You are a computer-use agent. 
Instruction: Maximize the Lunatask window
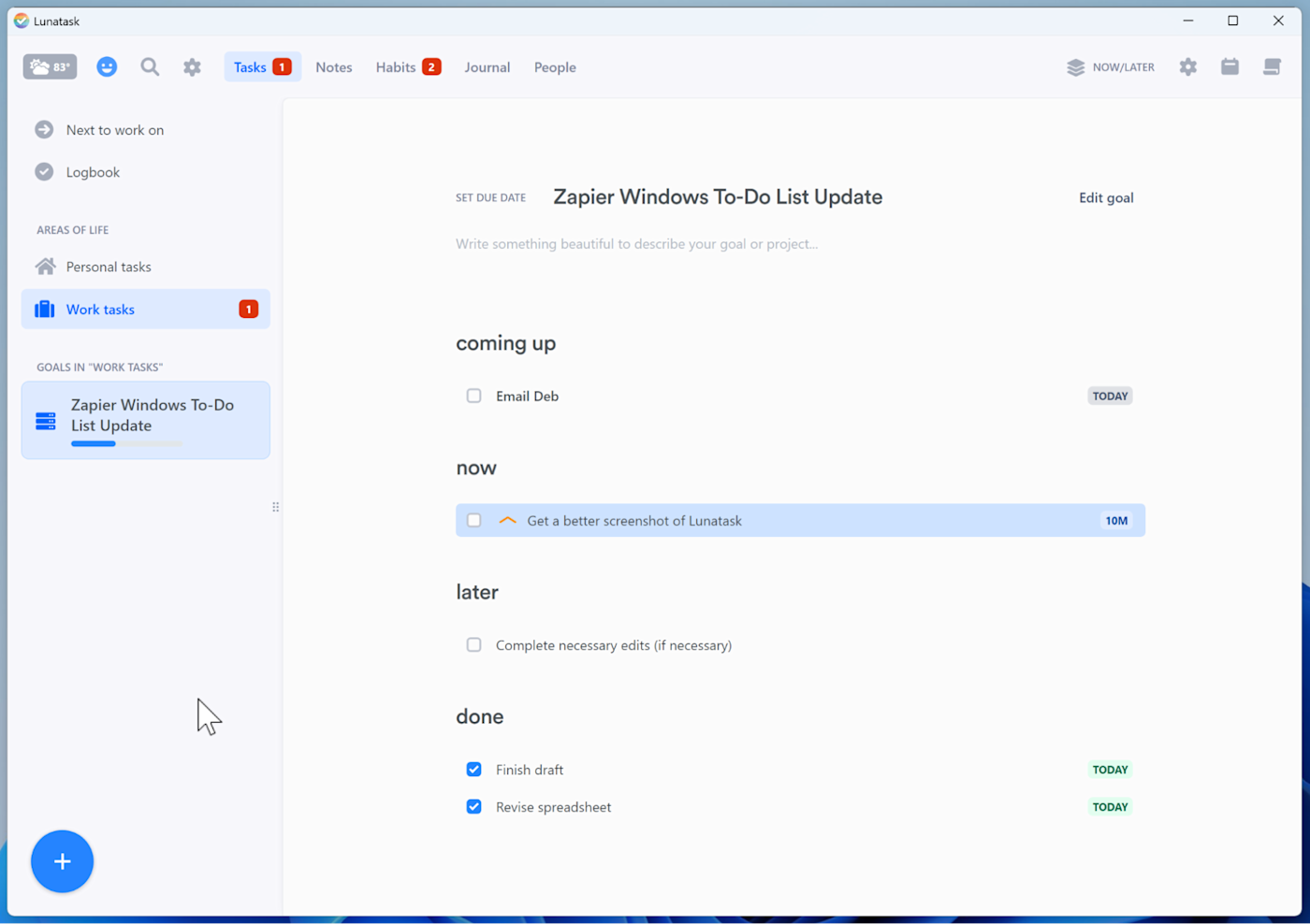point(1233,21)
